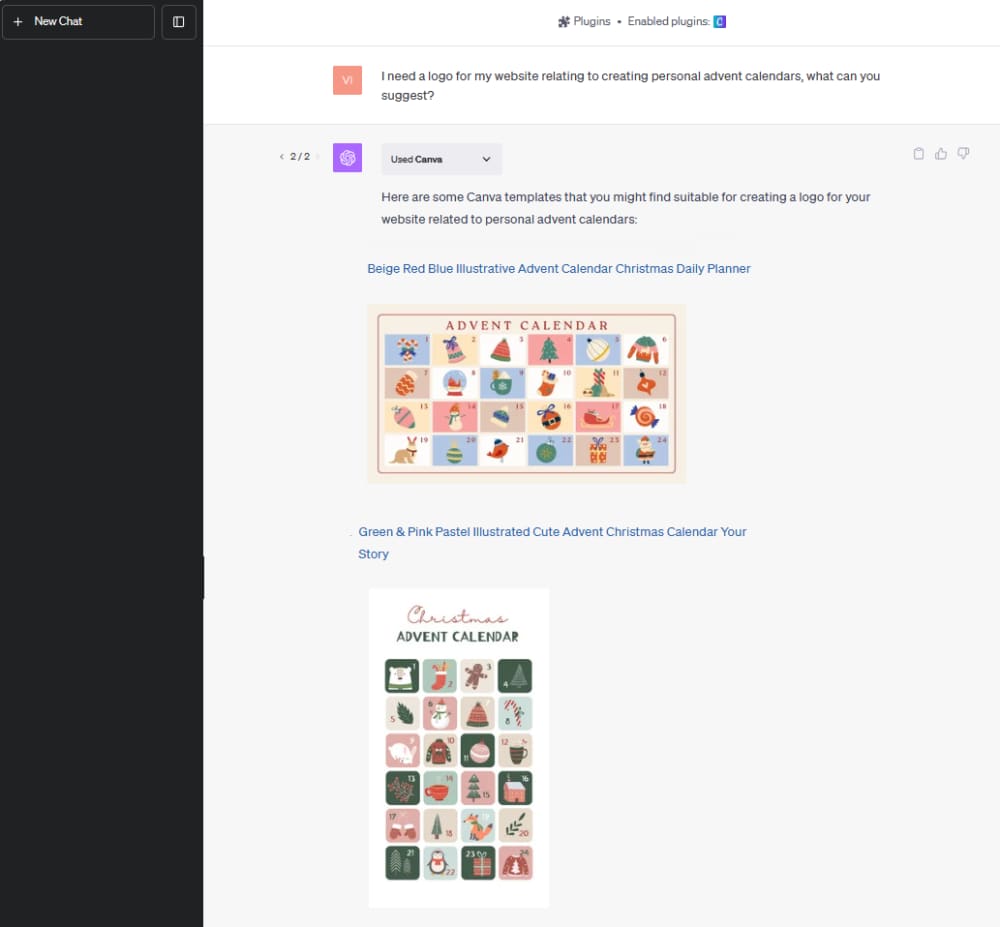The height and width of the screenshot is (927, 1000).
Task: Click the left arrow to view previous response
Action: 281,156
